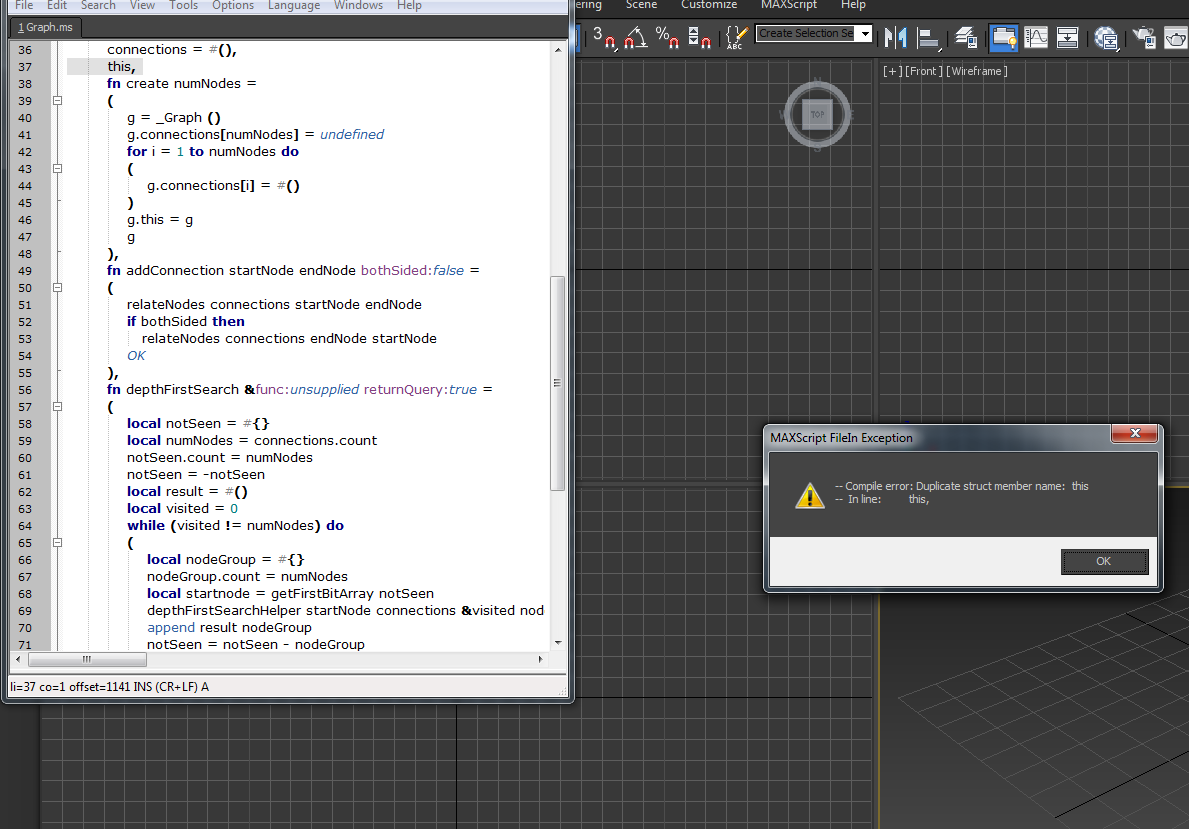This screenshot has height=829, width=1189.
Task: Click the status bar 'li=37 co=1' text
Action: point(37,687)
